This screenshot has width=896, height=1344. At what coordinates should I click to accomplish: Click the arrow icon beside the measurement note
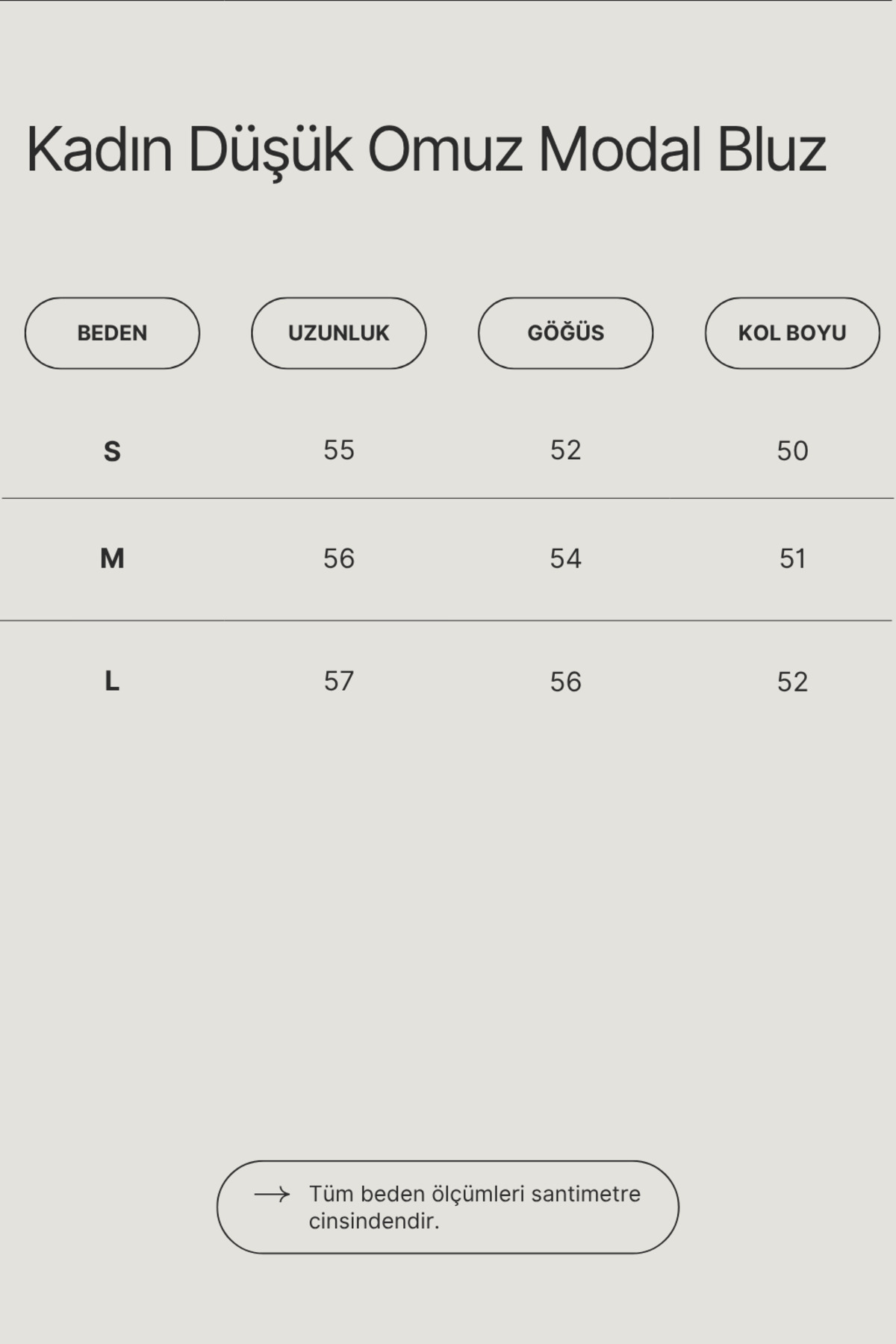tap(272, 1194)
